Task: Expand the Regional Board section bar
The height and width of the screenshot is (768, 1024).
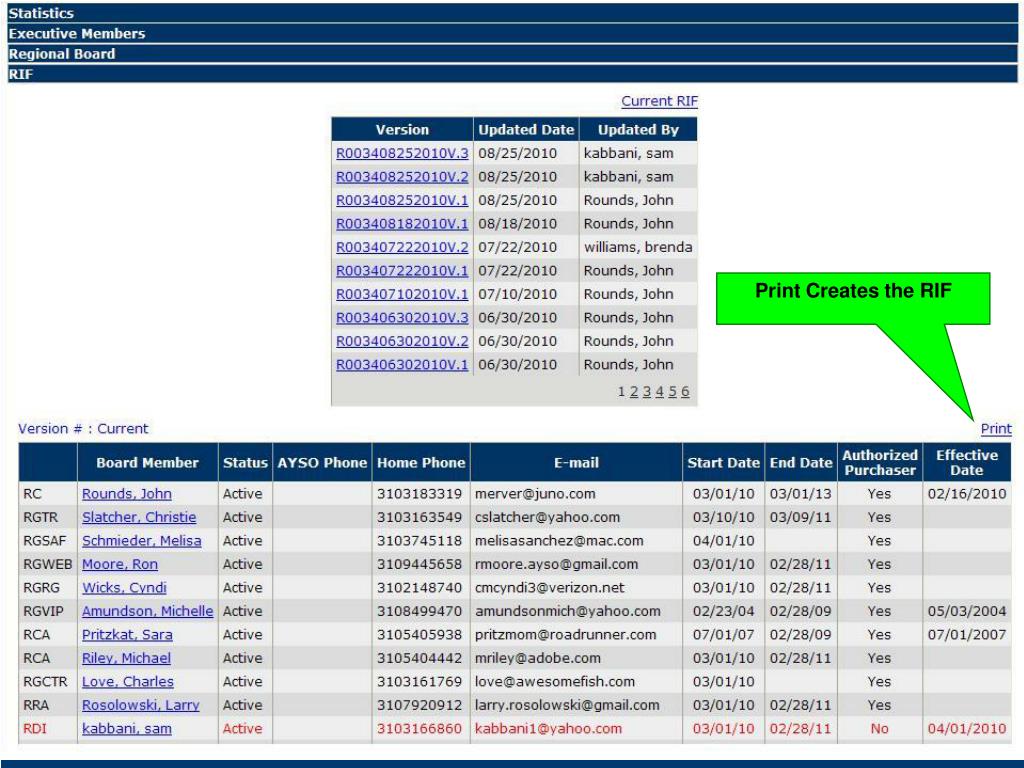Action: pos(512,54)
